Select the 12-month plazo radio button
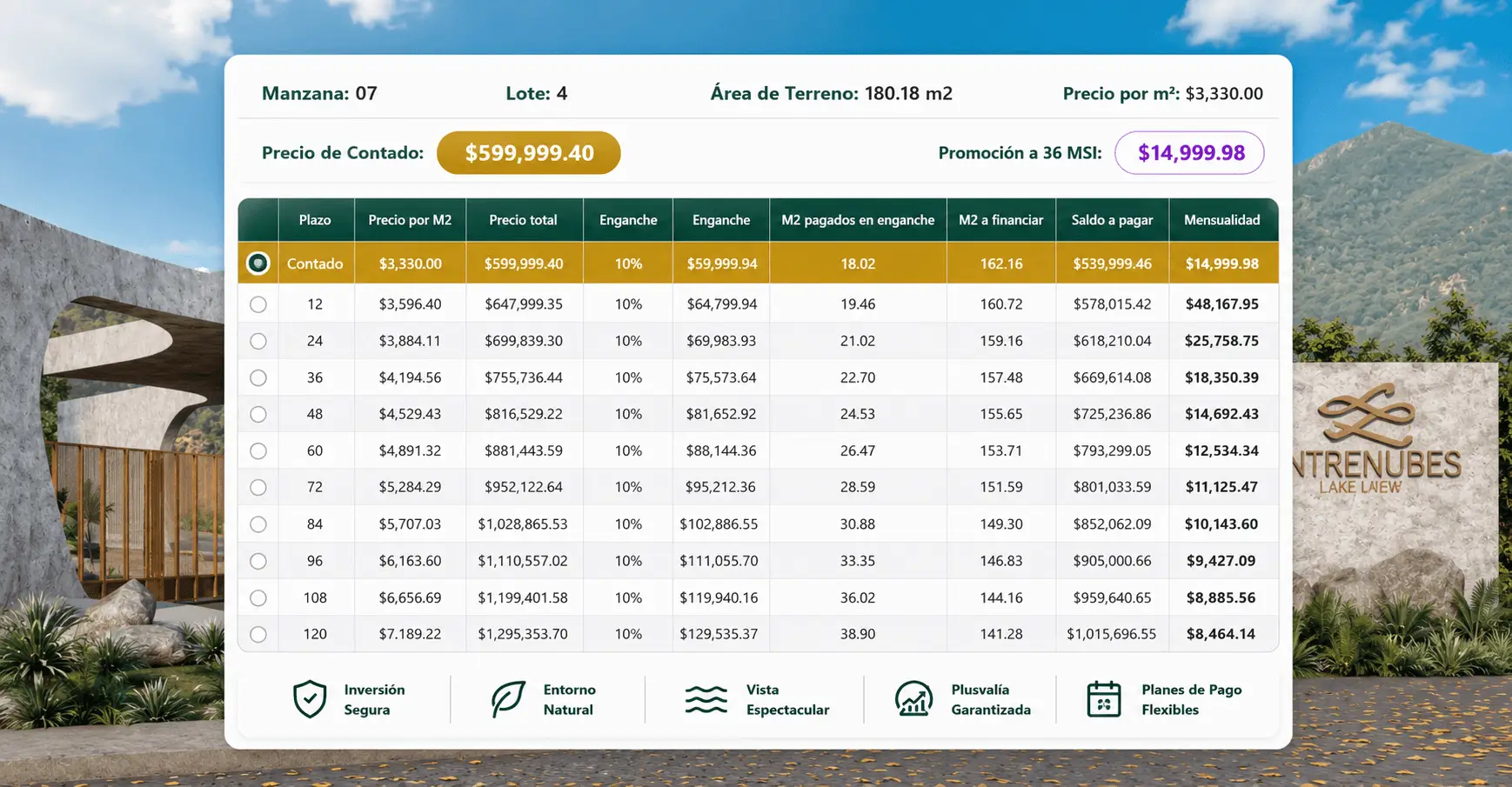1512x787 pixels. [258, 304]
